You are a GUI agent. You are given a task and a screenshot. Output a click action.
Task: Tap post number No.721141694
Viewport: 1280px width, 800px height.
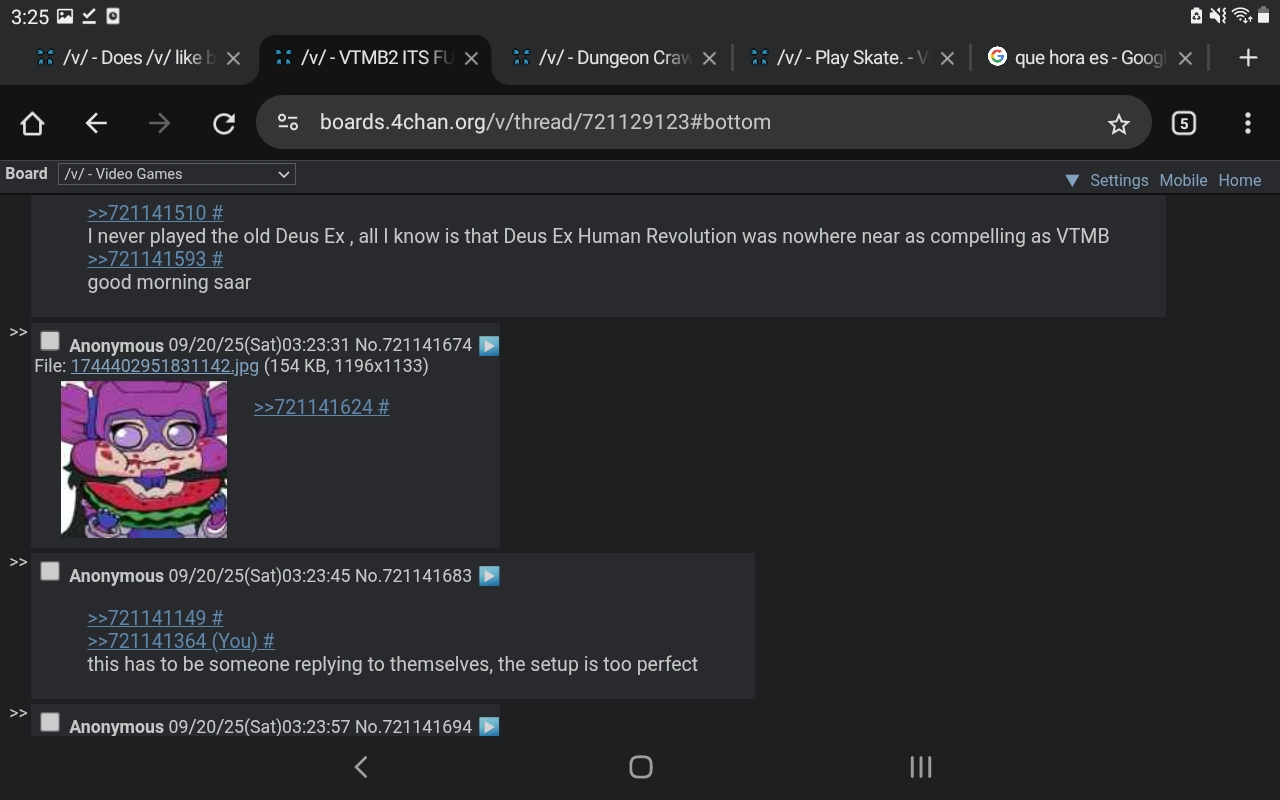point(413,727)
